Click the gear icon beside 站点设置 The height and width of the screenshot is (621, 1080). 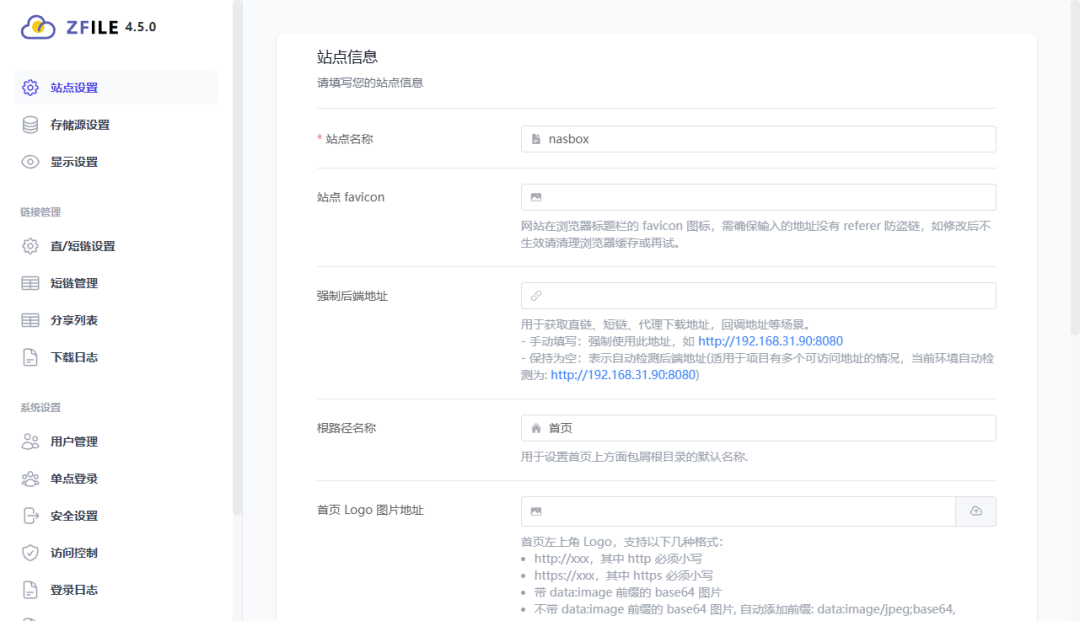point(29,87)
